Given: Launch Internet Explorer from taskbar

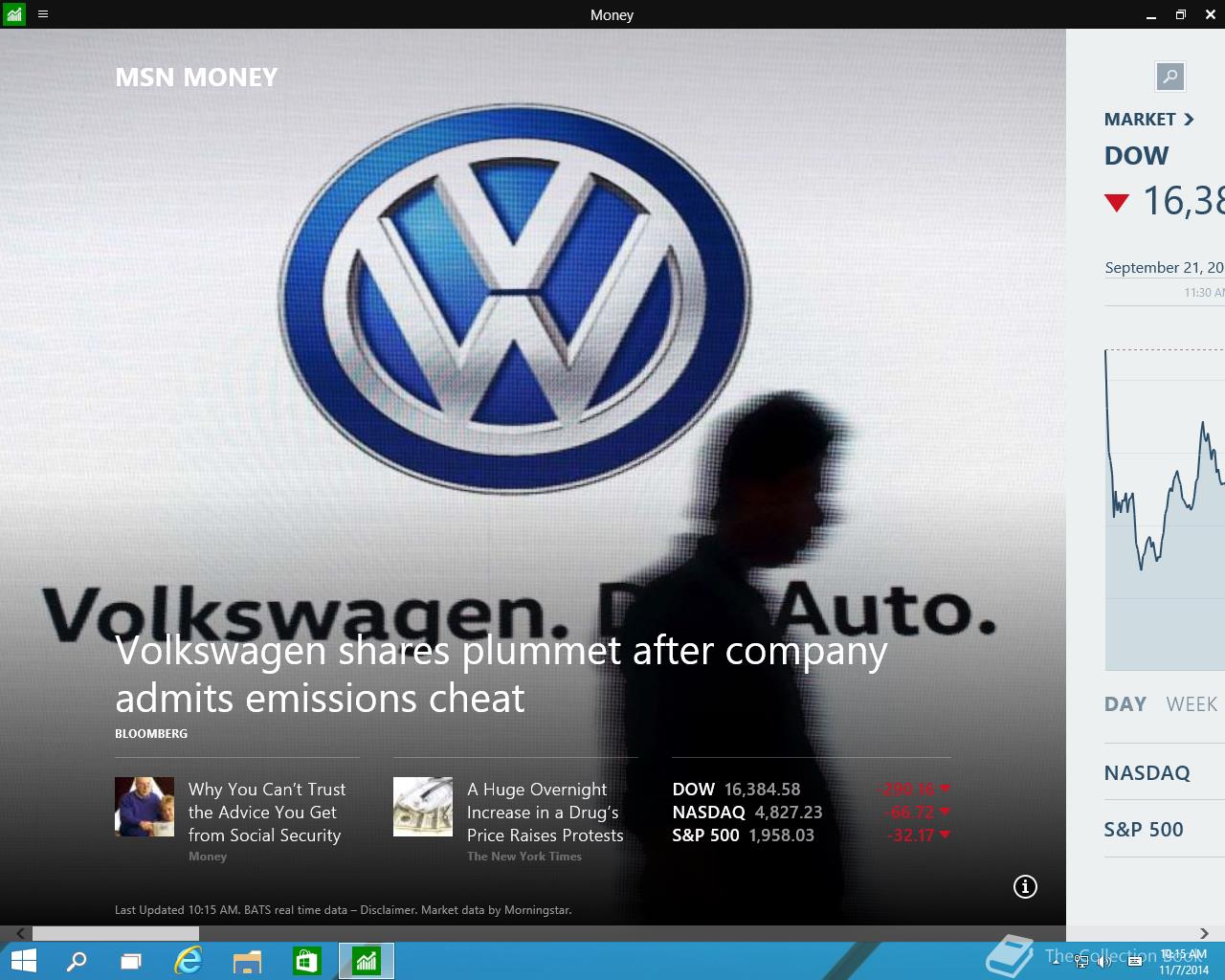Looking at the screenshot, I should [x=189, y=961].
